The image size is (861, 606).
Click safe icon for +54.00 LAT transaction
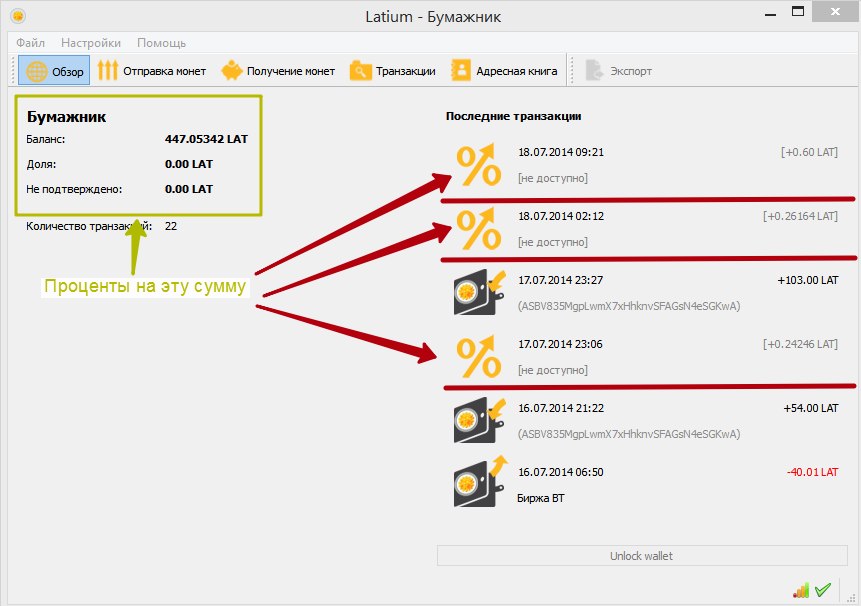pyautogui.click(x=479, y=420)
